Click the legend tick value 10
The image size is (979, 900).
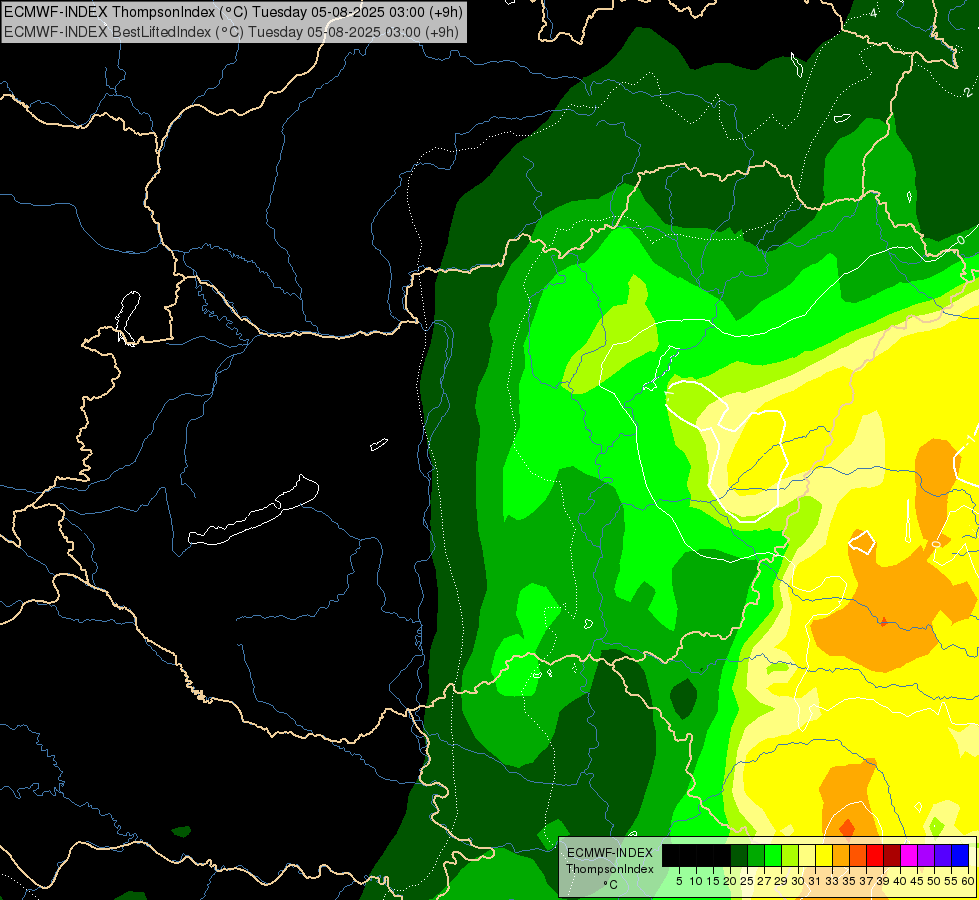tap(696, 881)
